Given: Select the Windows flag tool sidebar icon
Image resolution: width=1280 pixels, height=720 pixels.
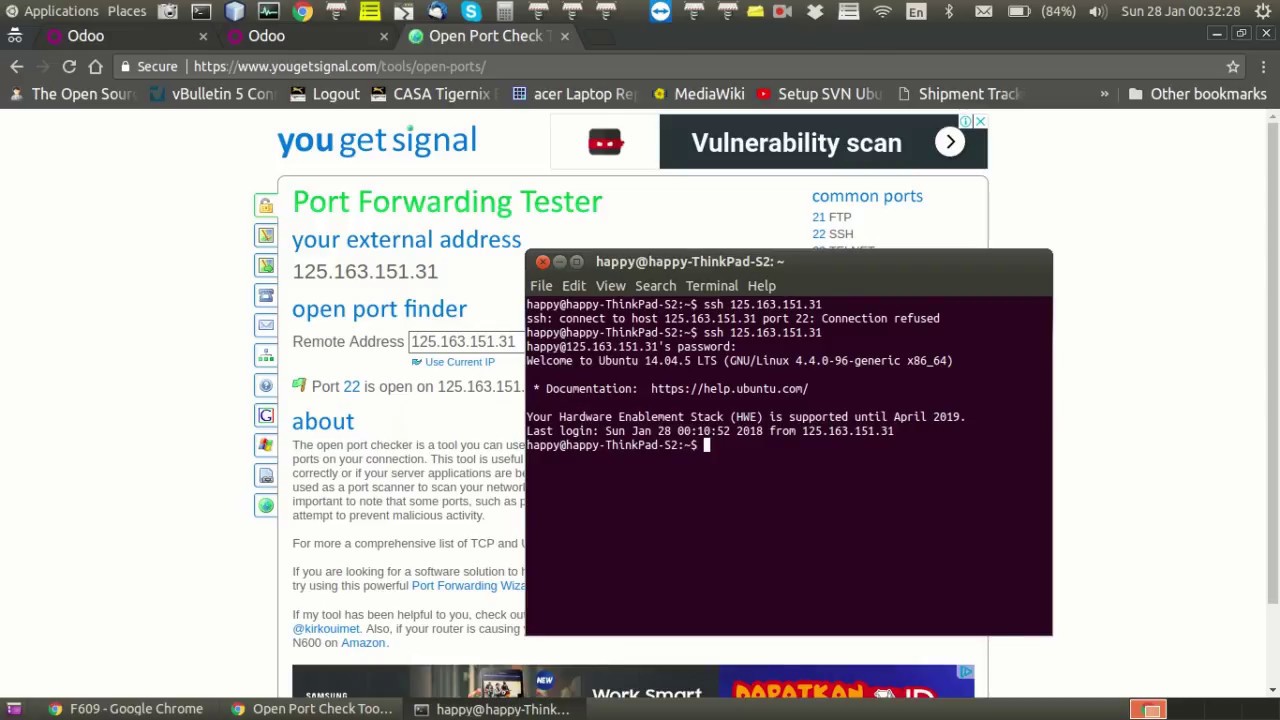Looking at the screenshot, I should [265, 445].
